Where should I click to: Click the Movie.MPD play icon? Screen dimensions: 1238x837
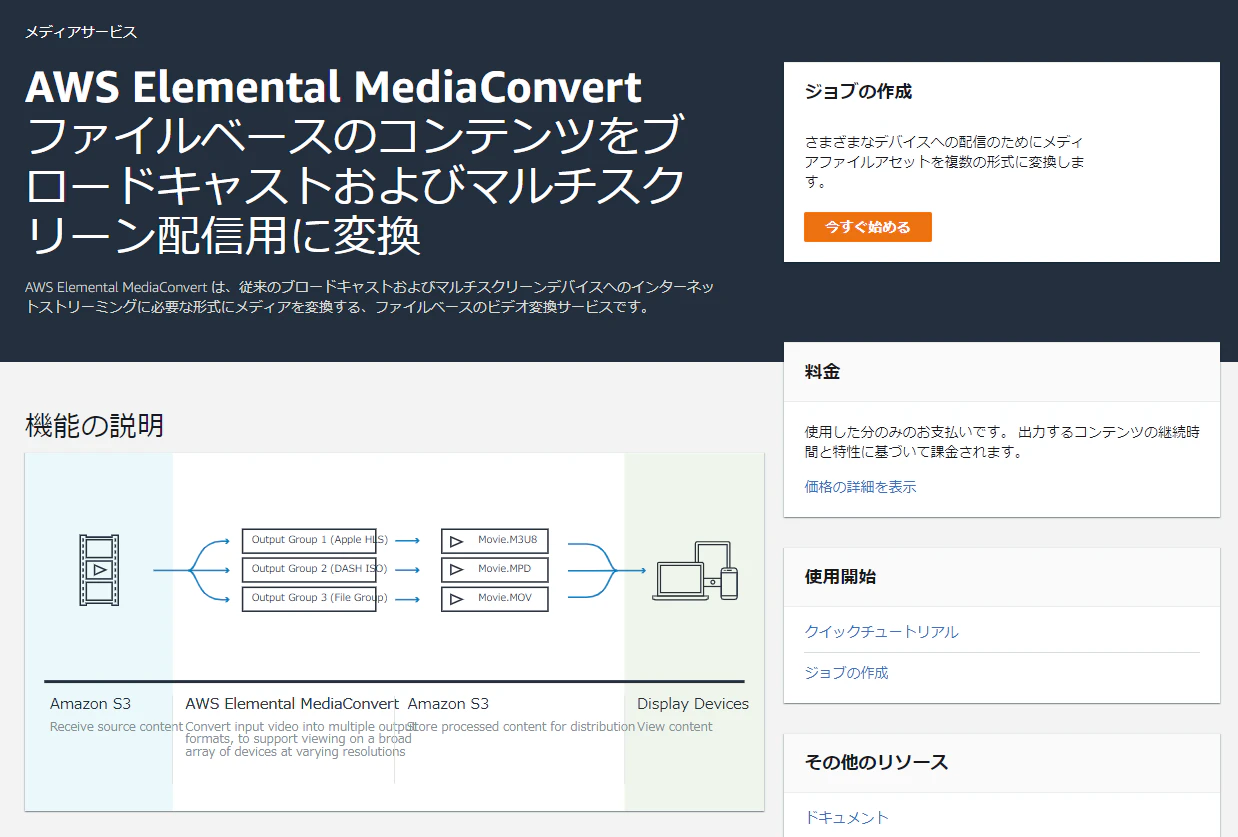pyautogui.click(x=456, y=570)
